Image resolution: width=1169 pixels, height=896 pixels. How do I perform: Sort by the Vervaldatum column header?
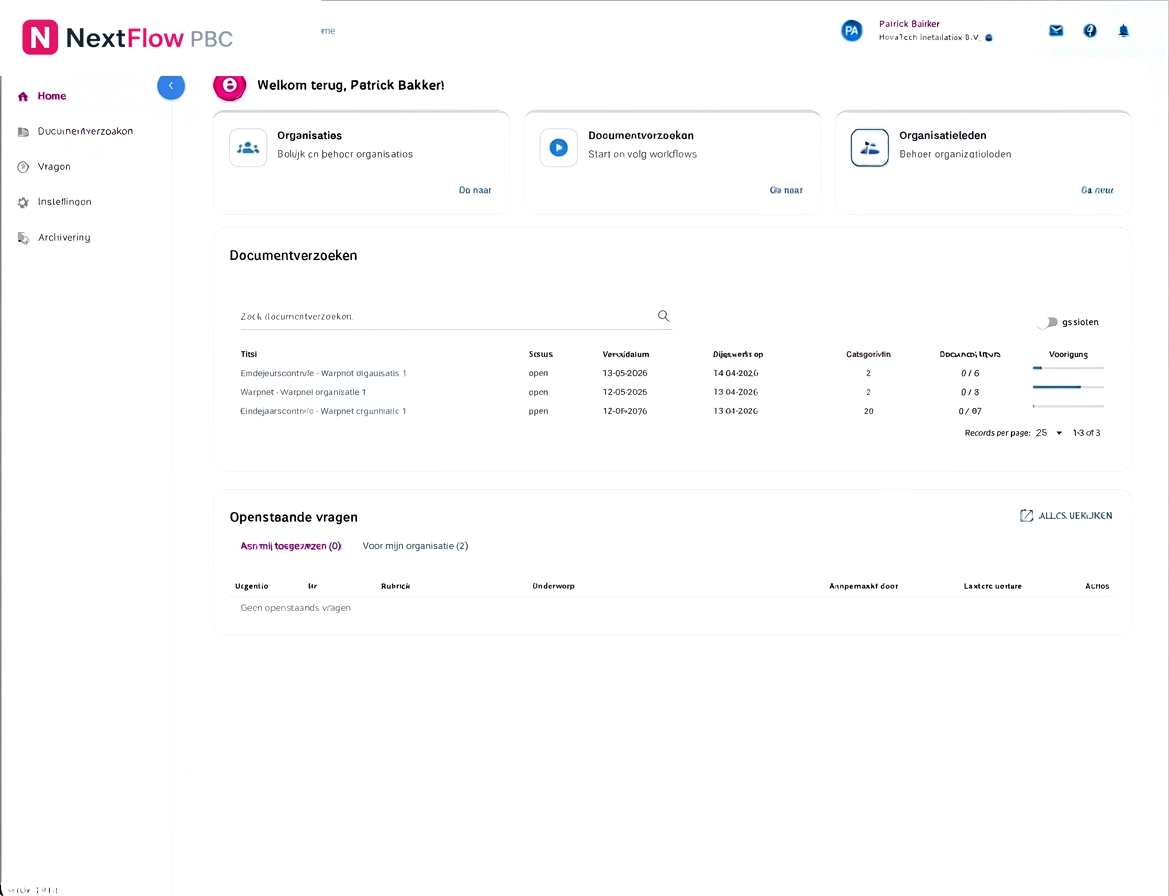click(626, 354)
